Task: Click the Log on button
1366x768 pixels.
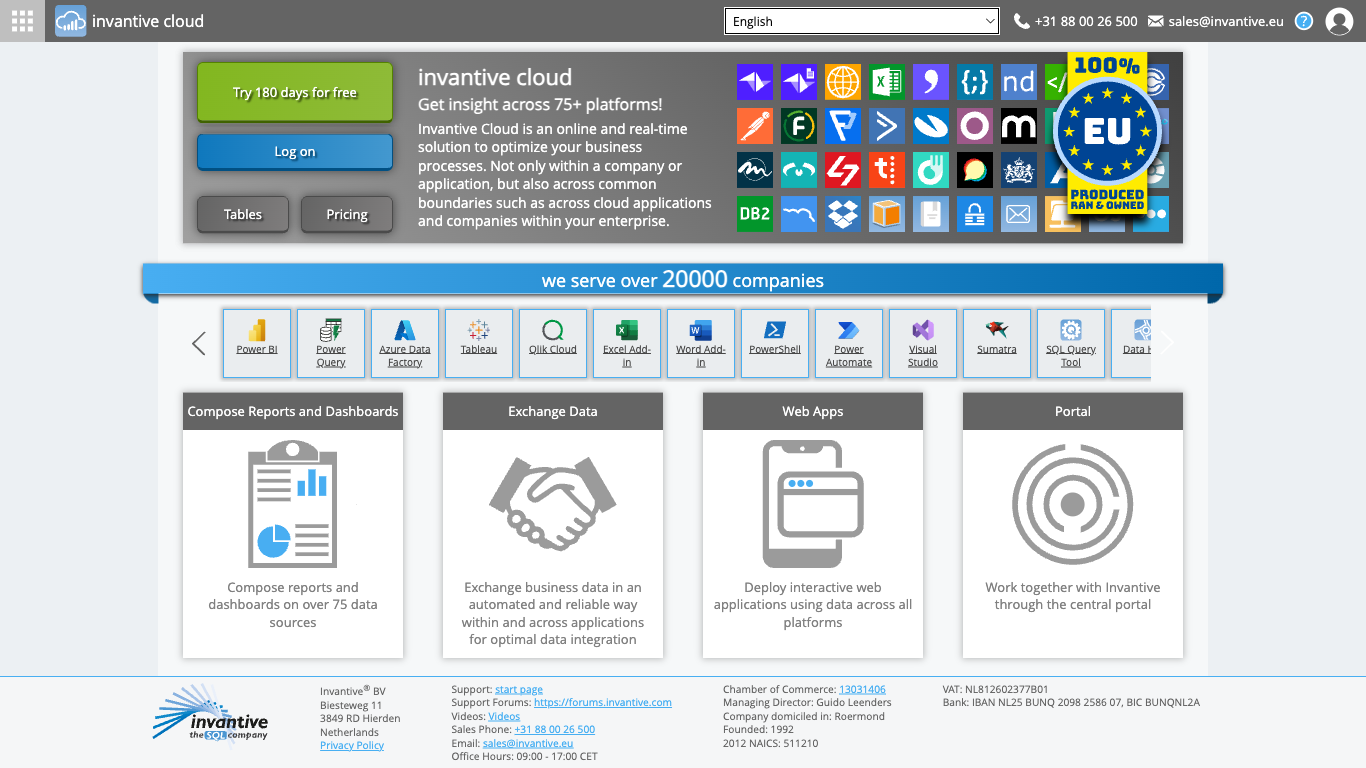Action: pyautogui.click(x=295, y=152)
